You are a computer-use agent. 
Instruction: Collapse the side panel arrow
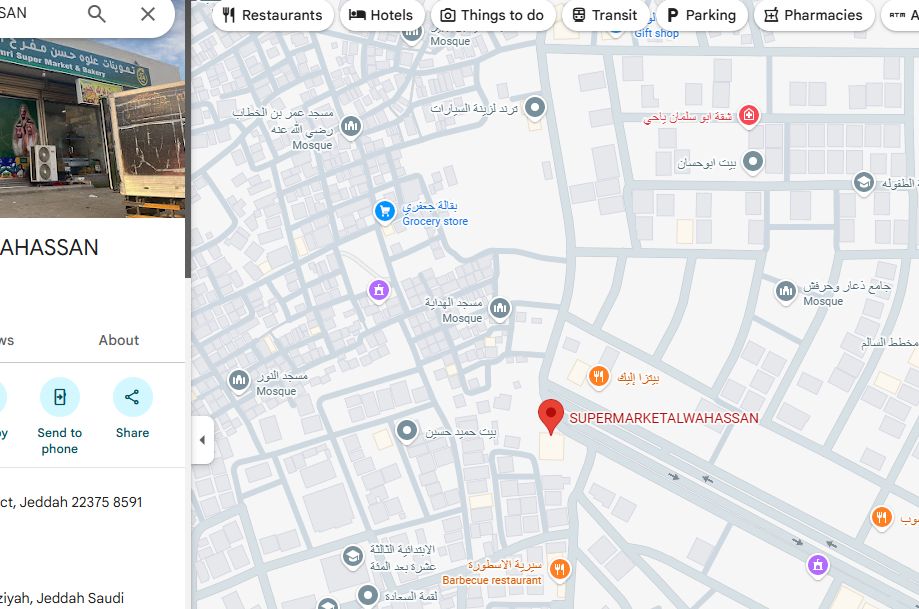point(202,440)
